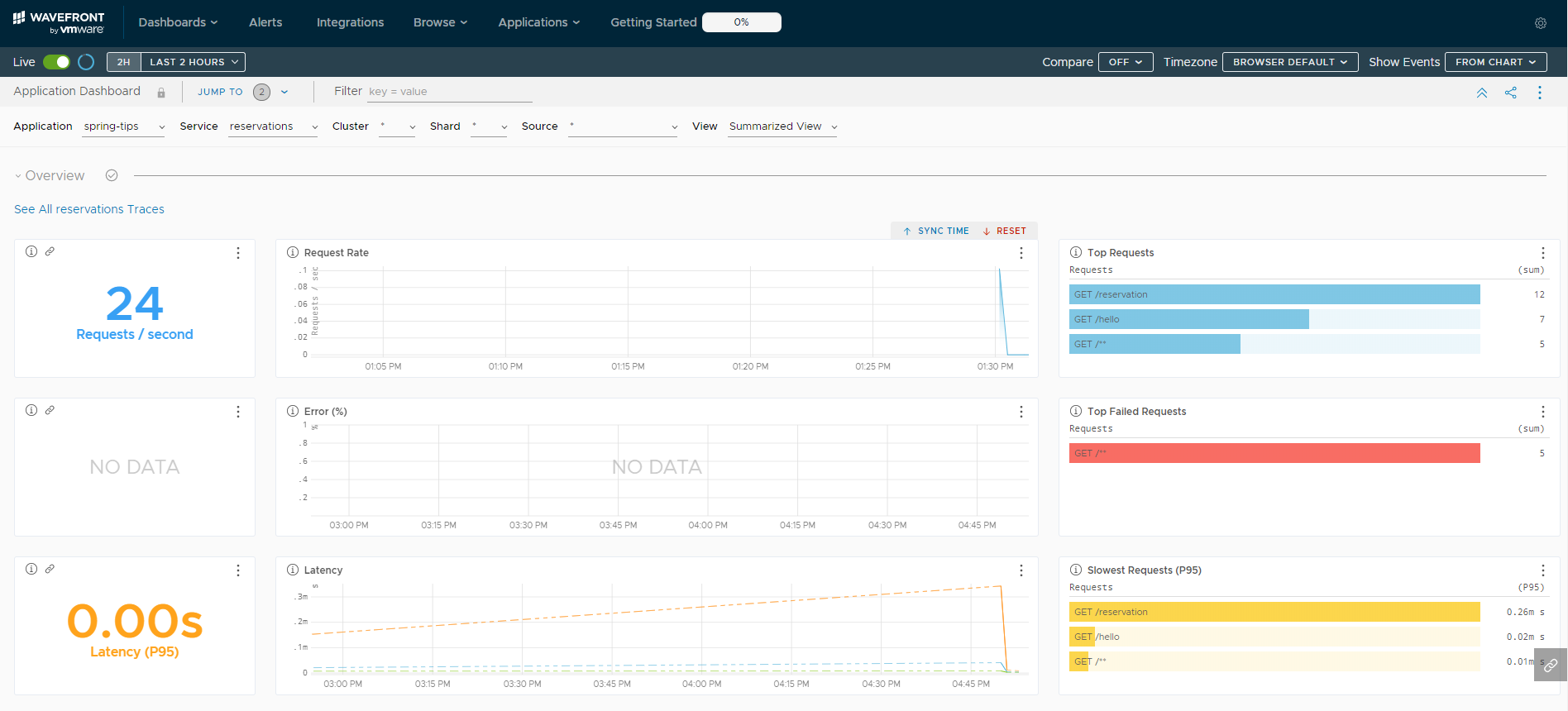Open Timezone Browser Default dropdown

pos(1290,62)
